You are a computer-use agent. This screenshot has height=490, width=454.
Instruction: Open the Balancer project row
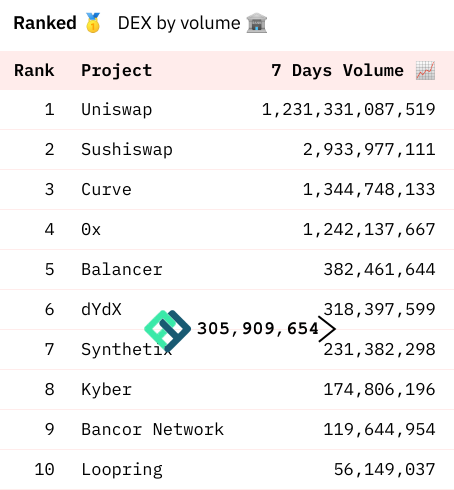(x=227, y=269)
